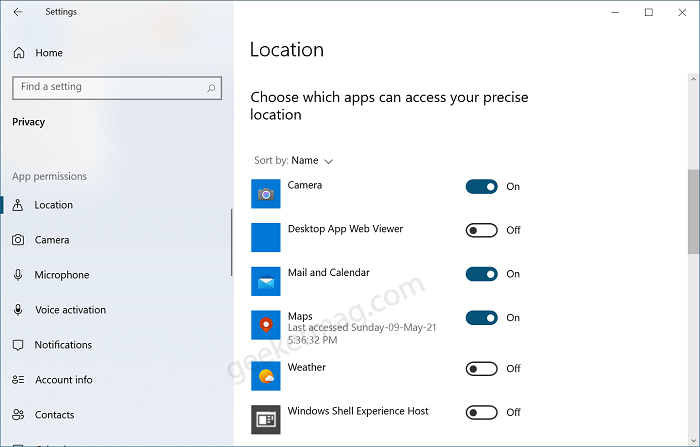
Task: Click the Location person-pin icon
Action: pos(18,205)
